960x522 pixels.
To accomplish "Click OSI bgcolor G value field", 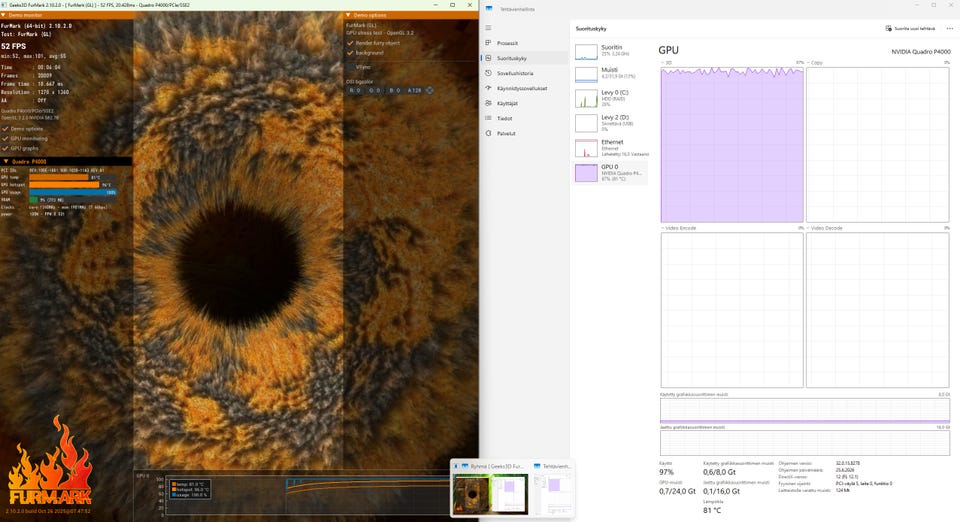I will click(375, 90).
